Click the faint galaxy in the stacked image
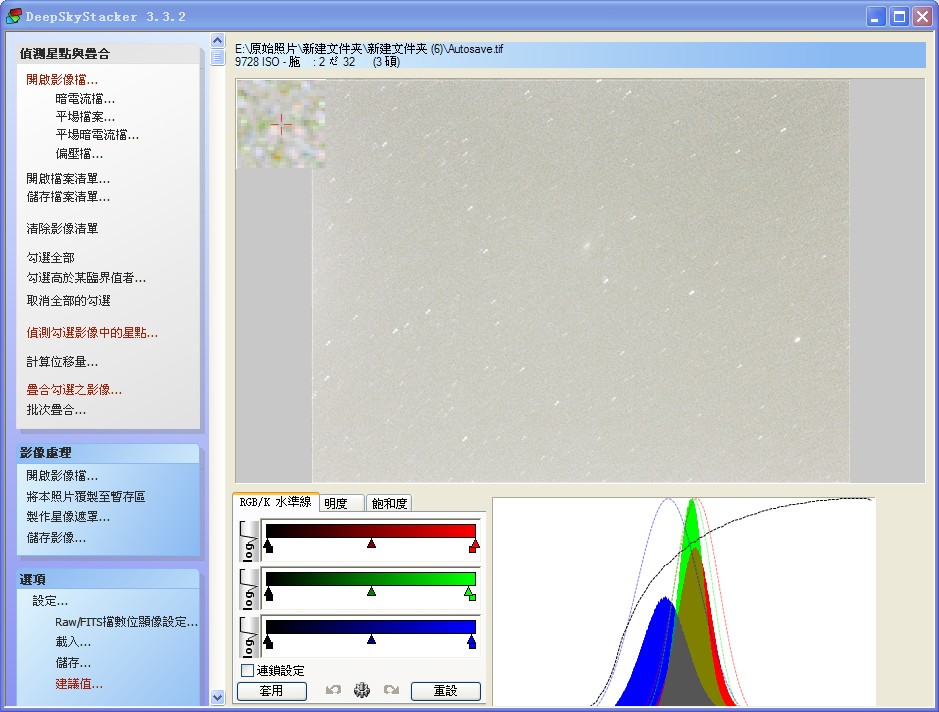Image resolution: width=939 pixels, height=712 pixels. pos(586,246)
